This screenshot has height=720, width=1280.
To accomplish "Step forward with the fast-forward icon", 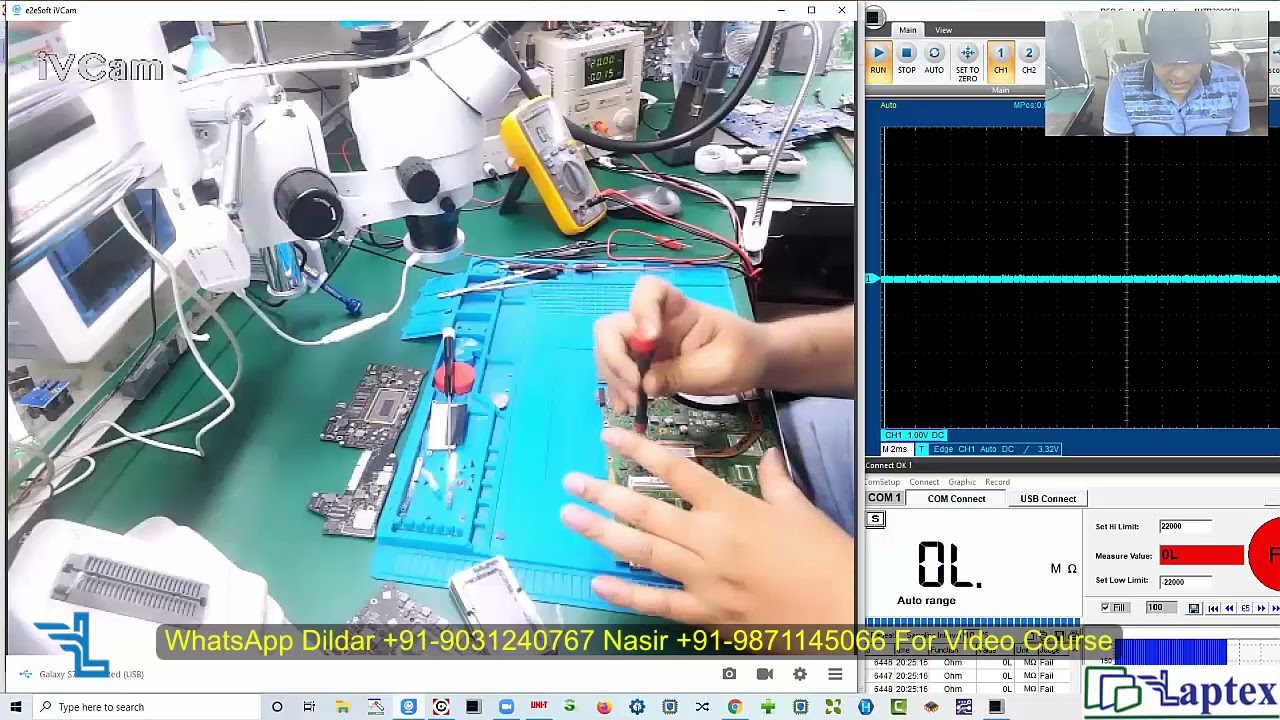I will point(1261,608).
